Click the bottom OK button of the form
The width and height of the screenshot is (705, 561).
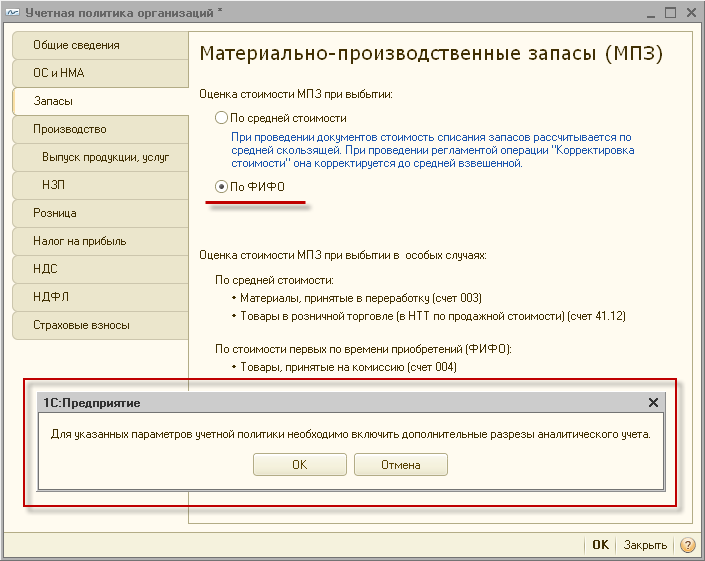tap(600, 545)
